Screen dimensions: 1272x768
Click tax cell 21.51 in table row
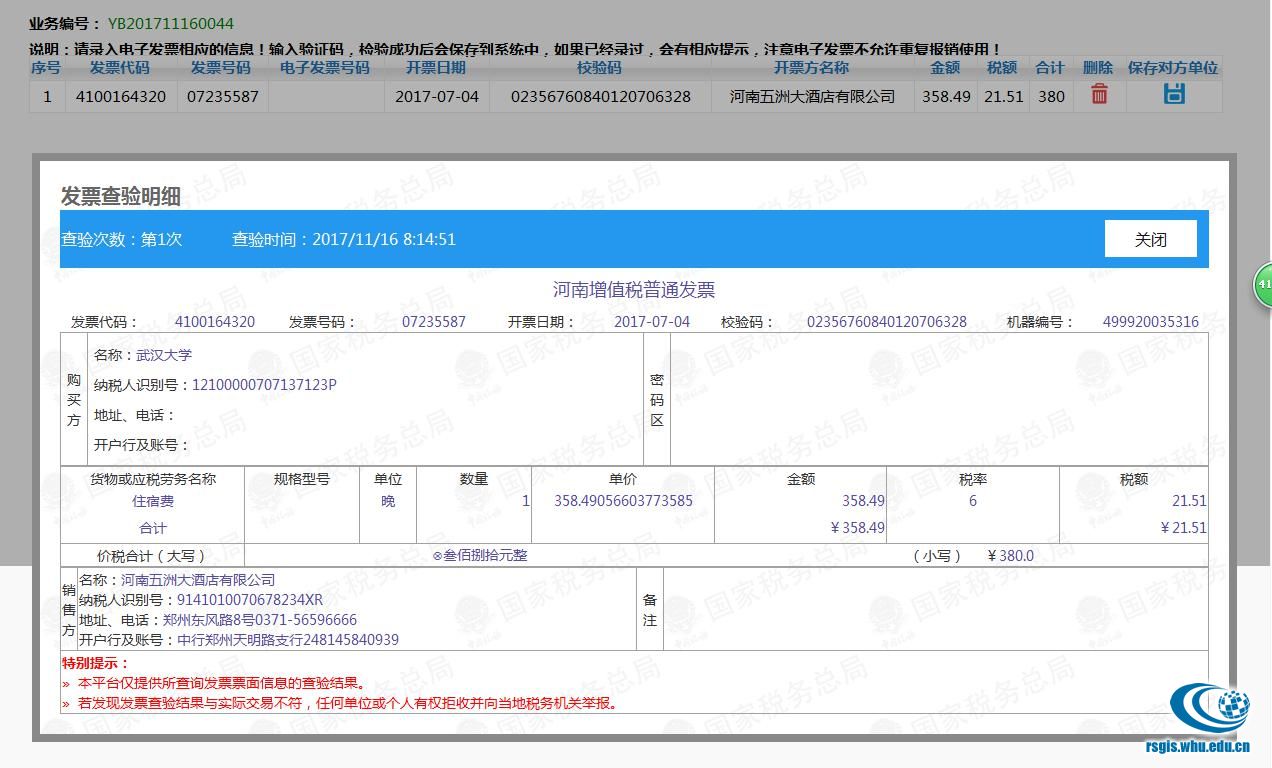pos(1003,96)
